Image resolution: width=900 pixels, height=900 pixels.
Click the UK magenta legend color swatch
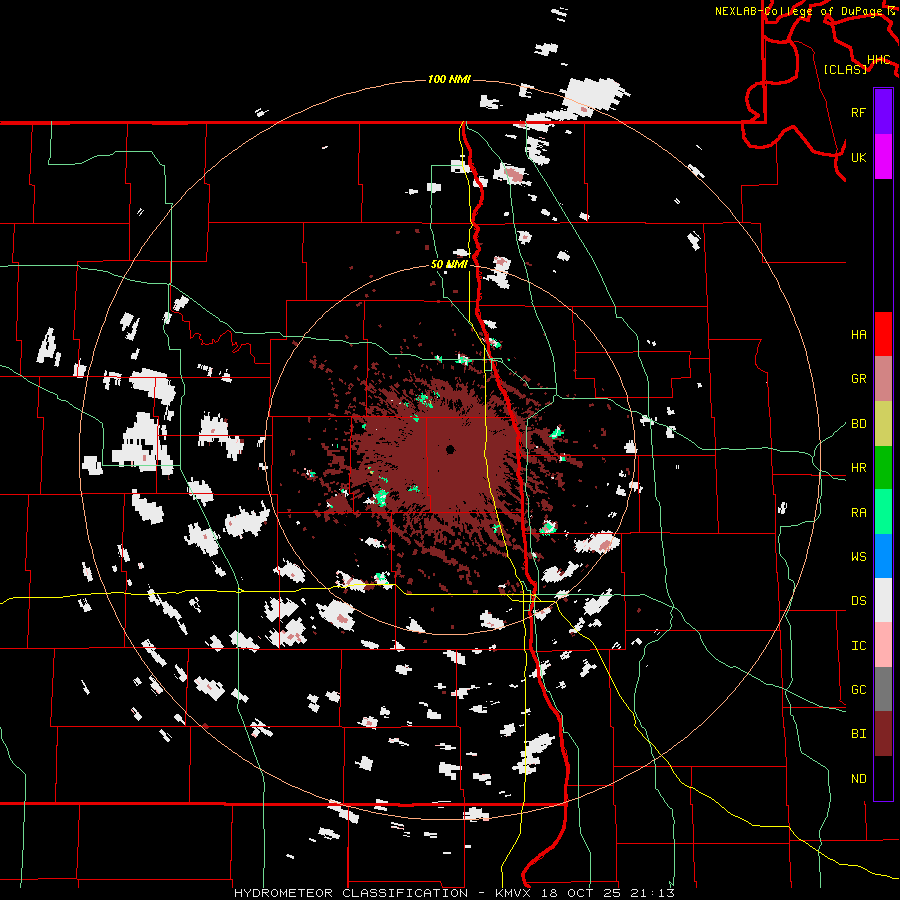click(883, 157)
